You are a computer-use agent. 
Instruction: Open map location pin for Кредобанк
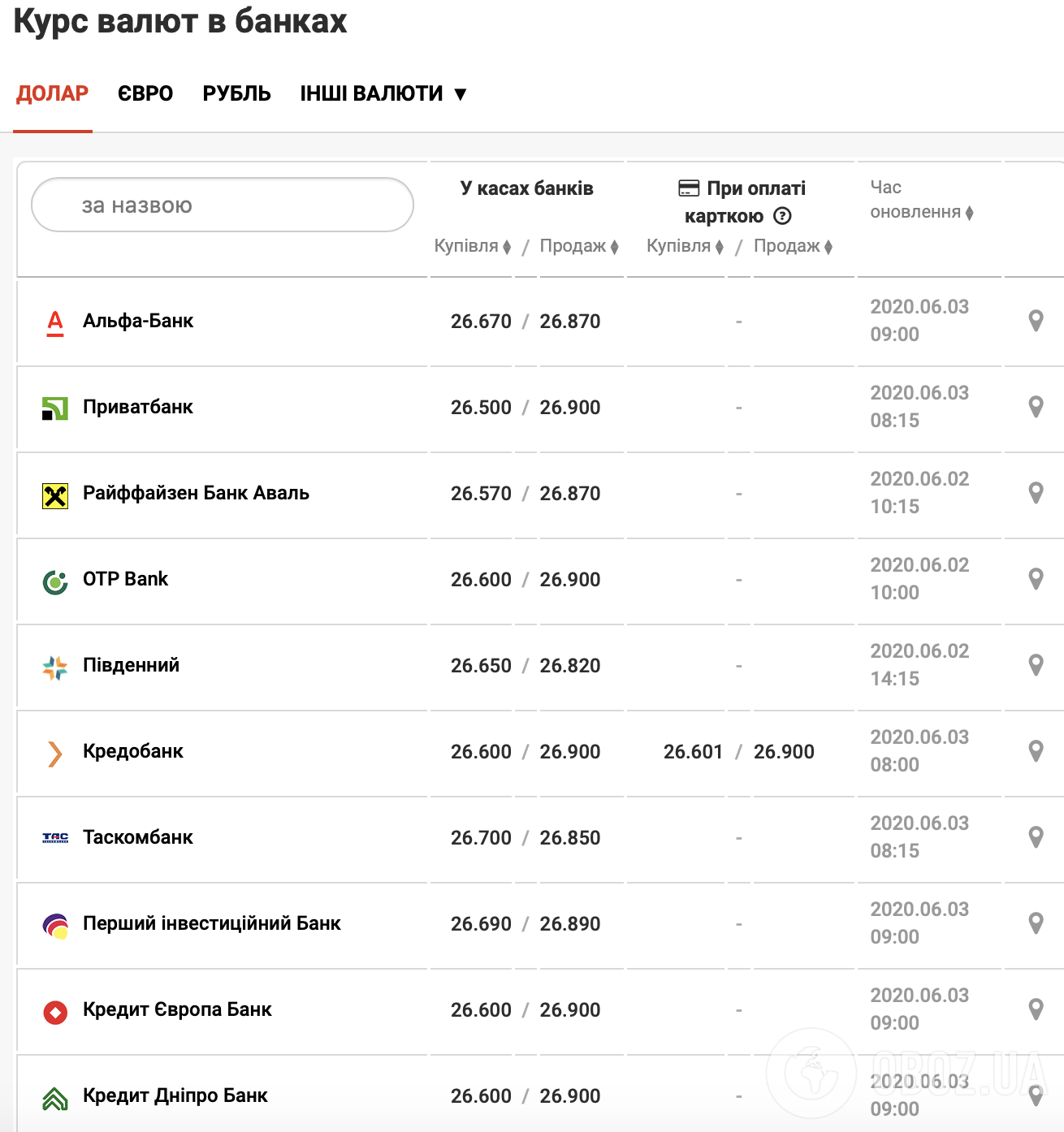click(x=1036, y=751)
